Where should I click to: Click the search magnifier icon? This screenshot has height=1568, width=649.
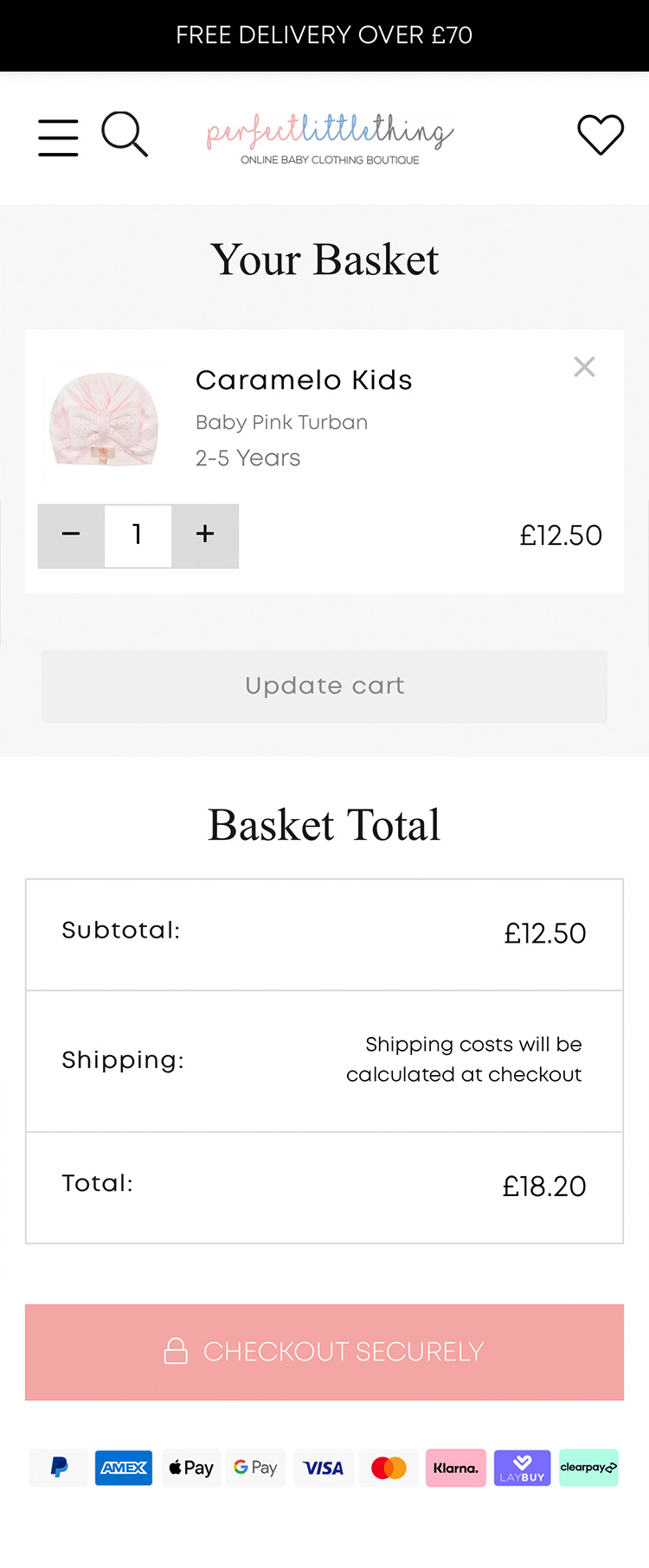[x=125, y=134]
